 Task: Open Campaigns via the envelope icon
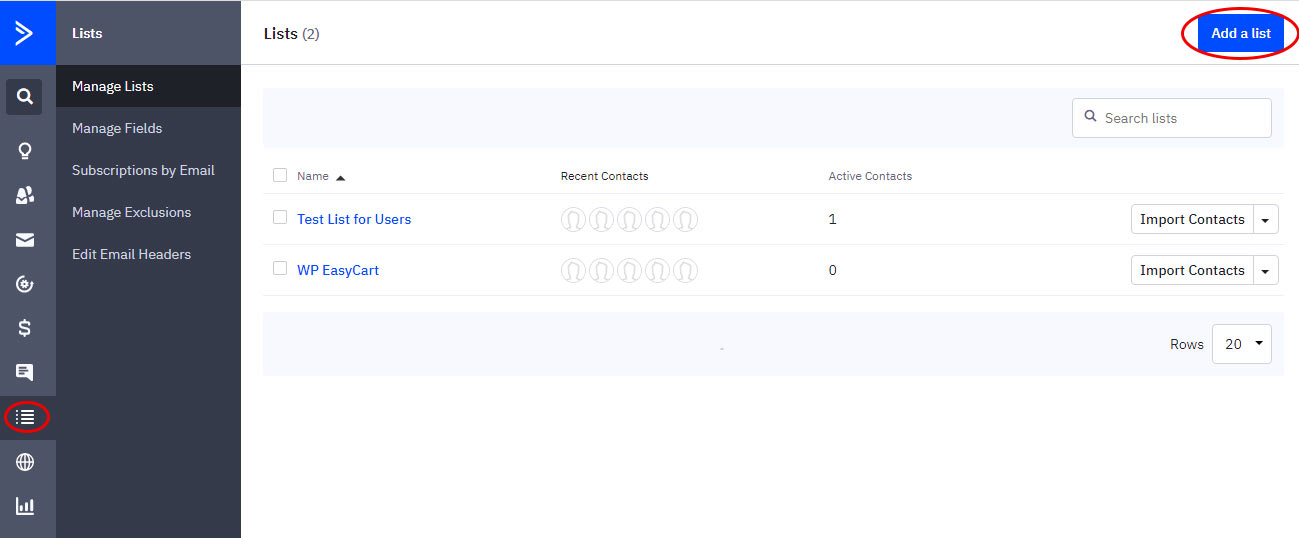click(x=25, y=240)
